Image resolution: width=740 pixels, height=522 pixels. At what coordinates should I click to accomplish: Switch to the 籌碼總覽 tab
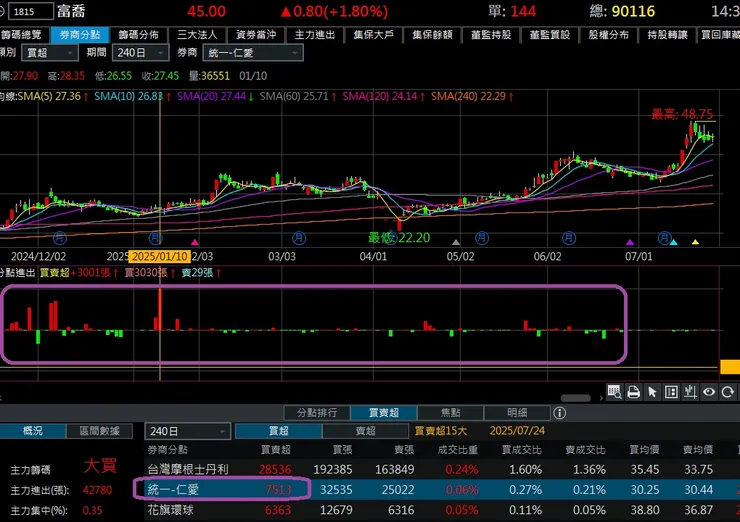coord(22,34)
